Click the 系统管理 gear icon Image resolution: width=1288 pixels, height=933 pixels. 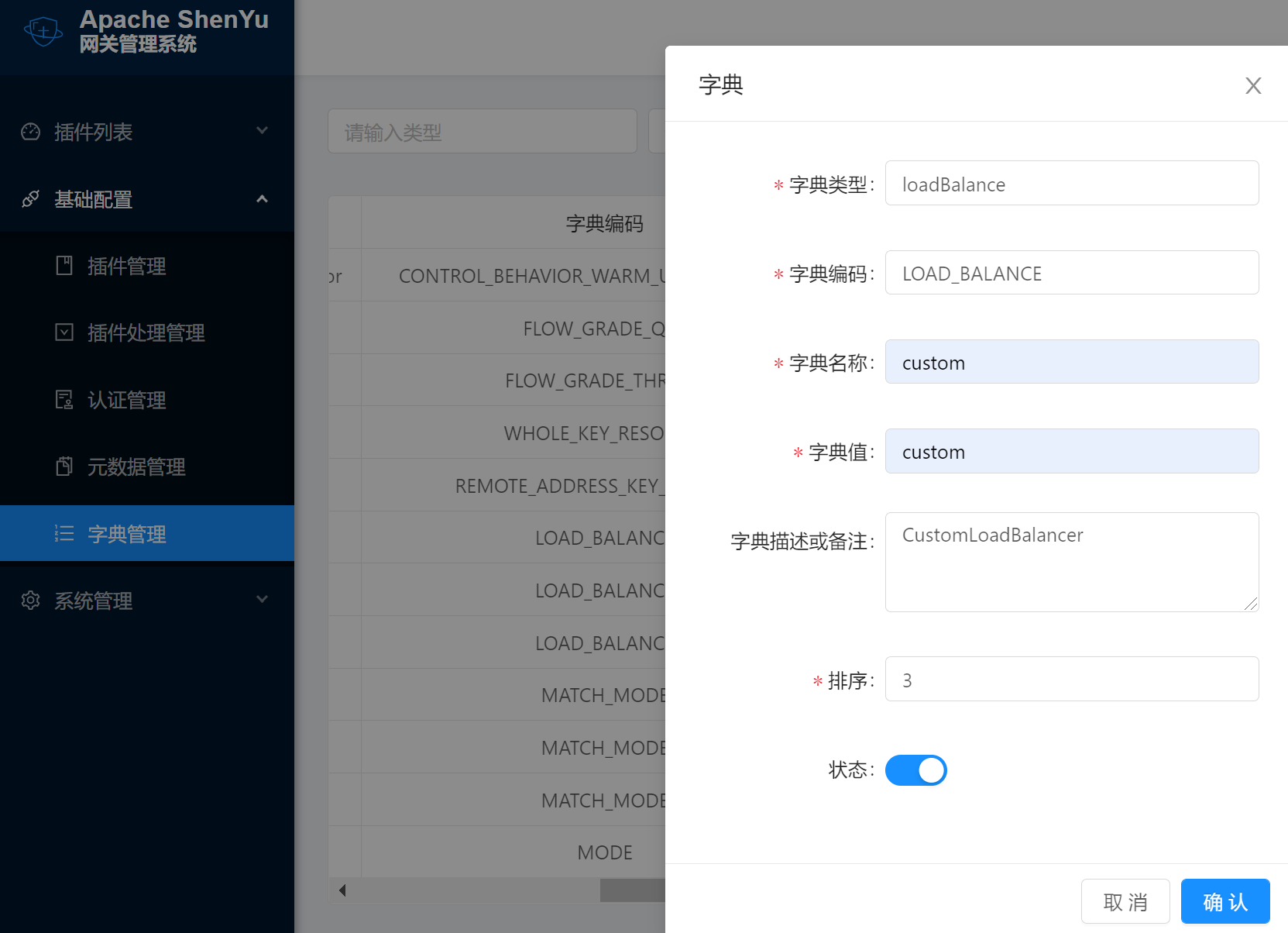click(x=30, y=601)
